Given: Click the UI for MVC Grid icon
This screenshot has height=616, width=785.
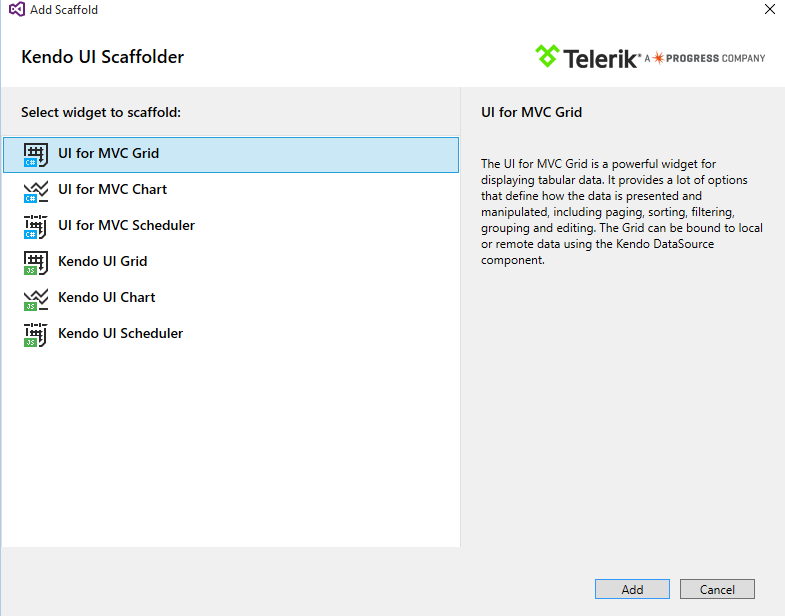Looking at the screenshot, I should [36, 154].
